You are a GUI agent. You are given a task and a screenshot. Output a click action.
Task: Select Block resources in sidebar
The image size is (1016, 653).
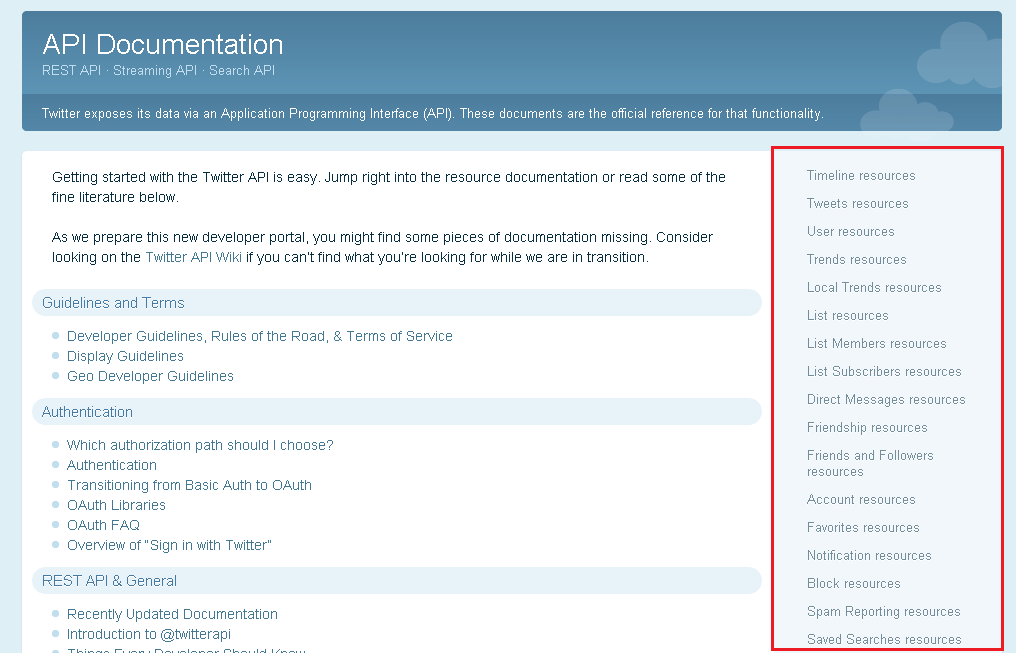click(x=853, y=584)
